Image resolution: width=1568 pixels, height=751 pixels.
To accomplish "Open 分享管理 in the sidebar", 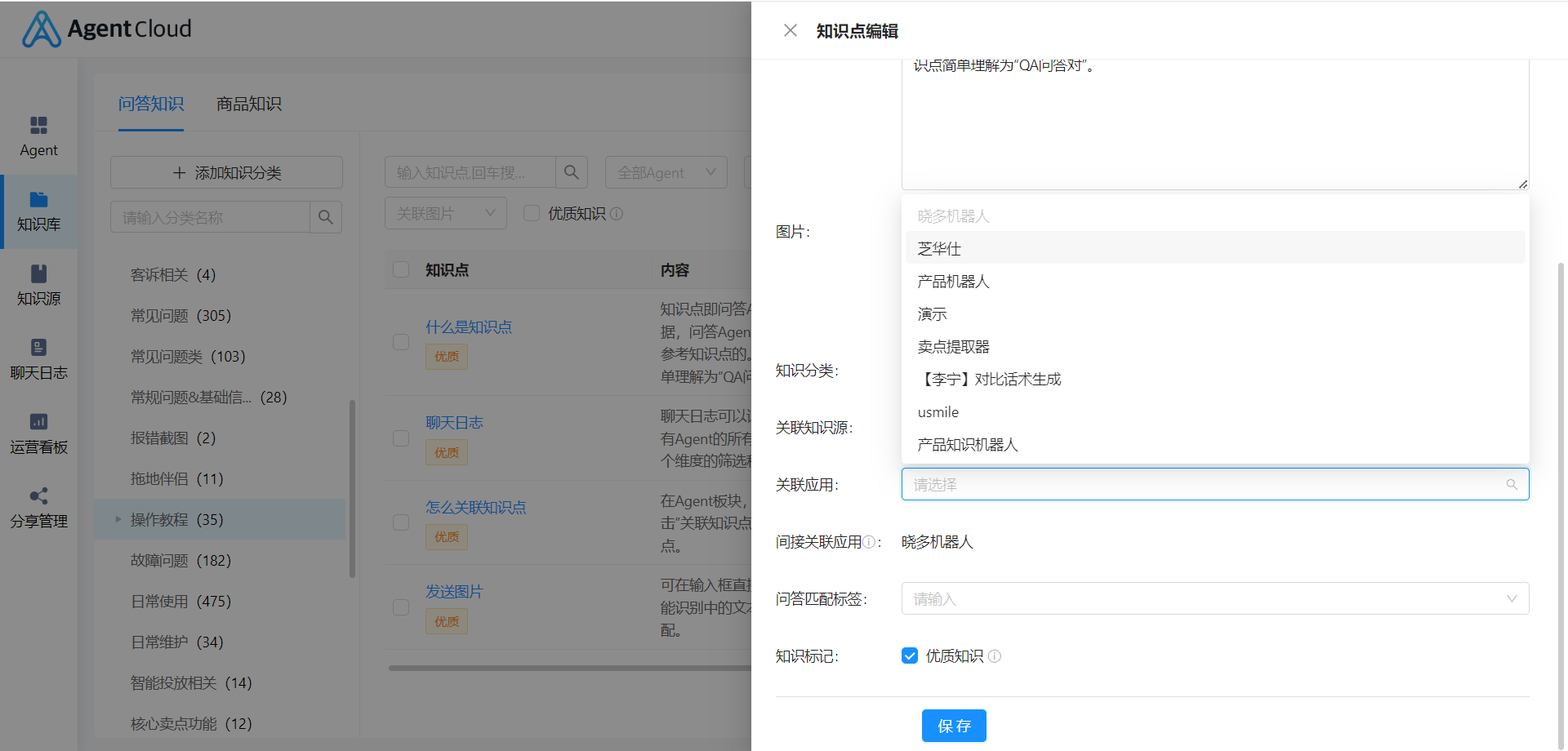I will click(x=38, y=509).
